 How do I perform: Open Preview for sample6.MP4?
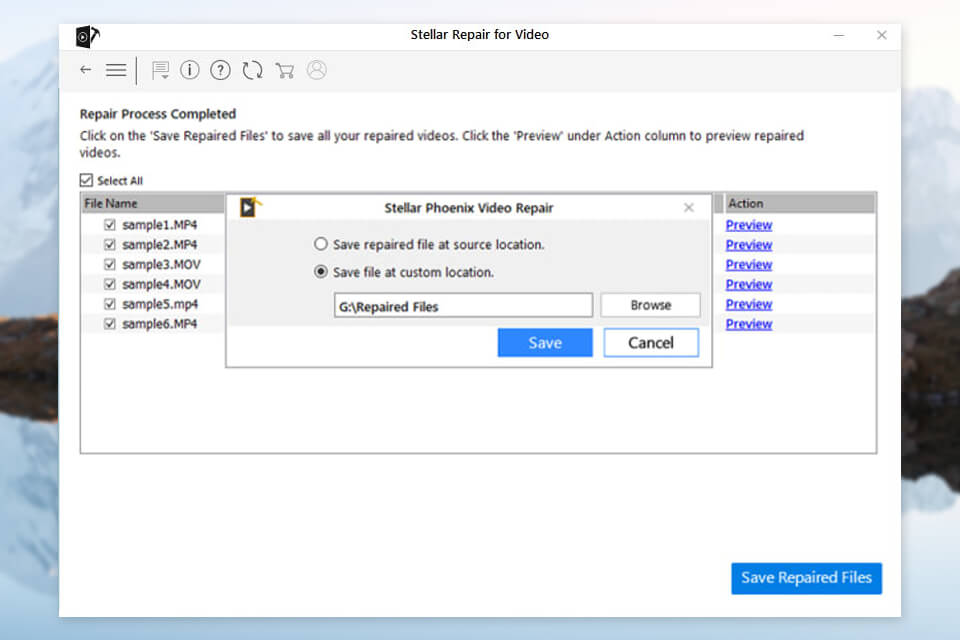(x=748, y=323)
